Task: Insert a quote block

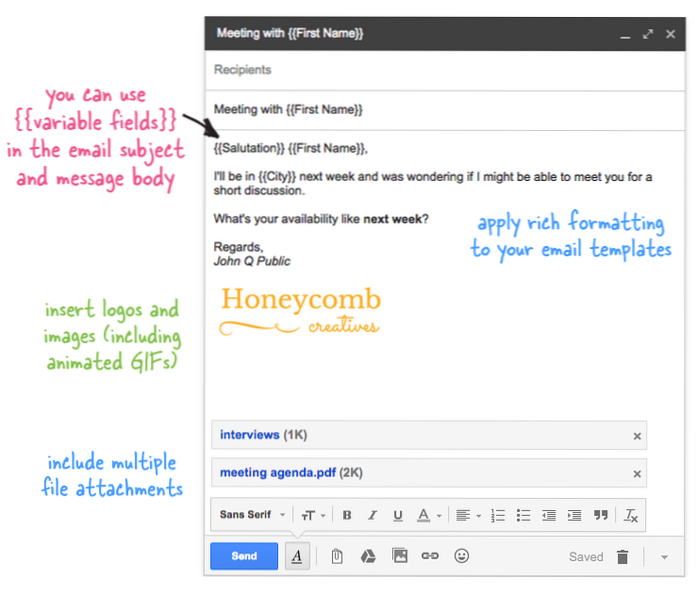Action: (x=600, y=515)
